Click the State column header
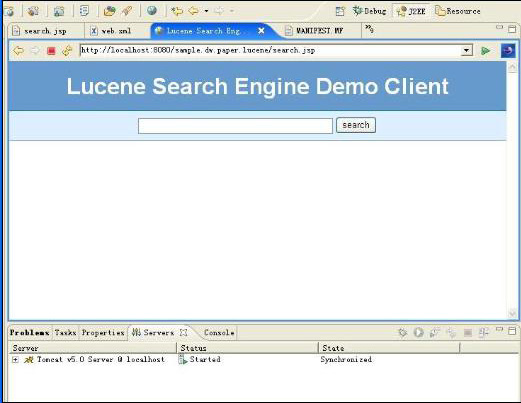This screenshot has height=403, width=521. pyautogui.click(x=389, y=348)
